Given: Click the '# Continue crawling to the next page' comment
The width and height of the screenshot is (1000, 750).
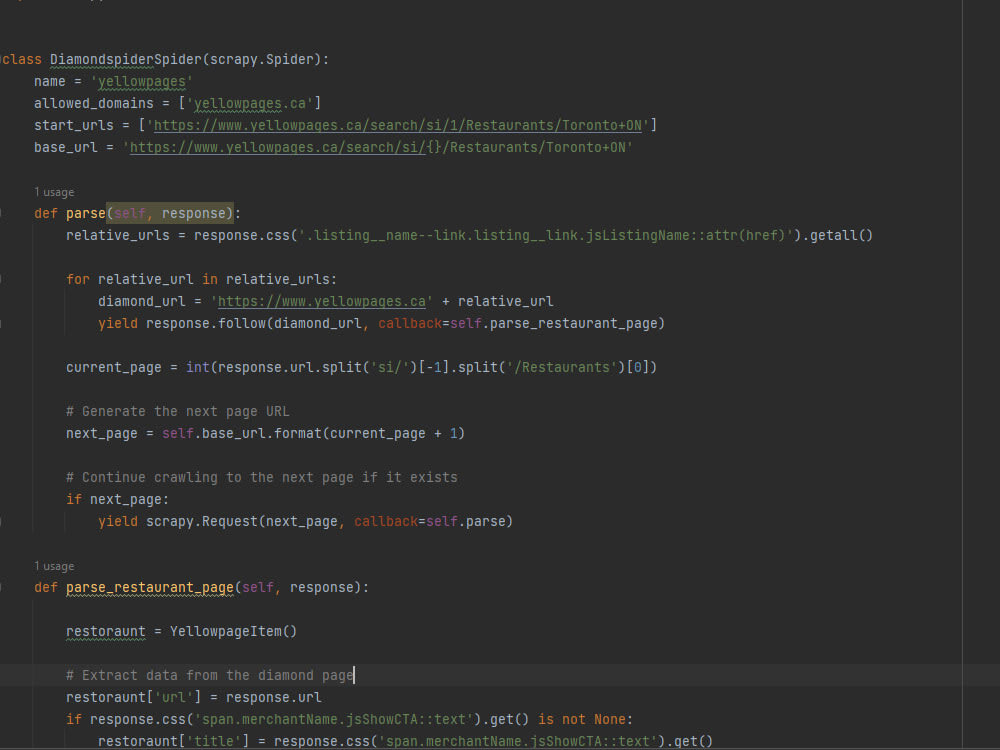Looking at the screenshot, I should point(261,478).
